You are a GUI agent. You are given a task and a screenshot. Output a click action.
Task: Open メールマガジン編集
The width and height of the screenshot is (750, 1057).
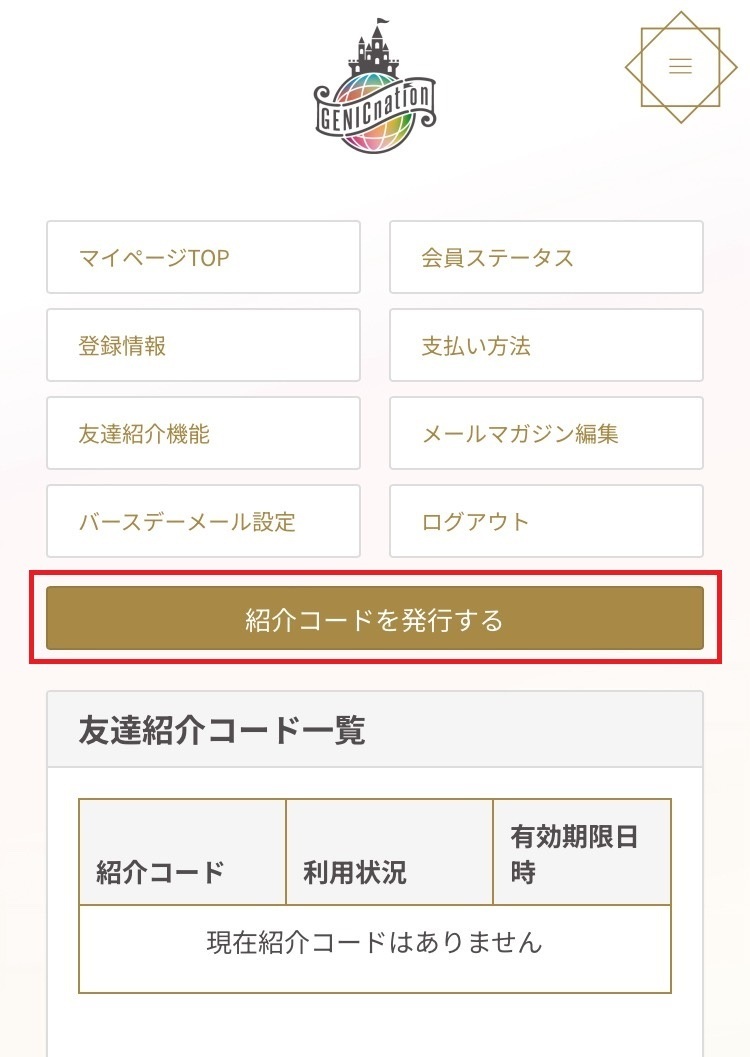pyautogui.click(x=546, y=433)
